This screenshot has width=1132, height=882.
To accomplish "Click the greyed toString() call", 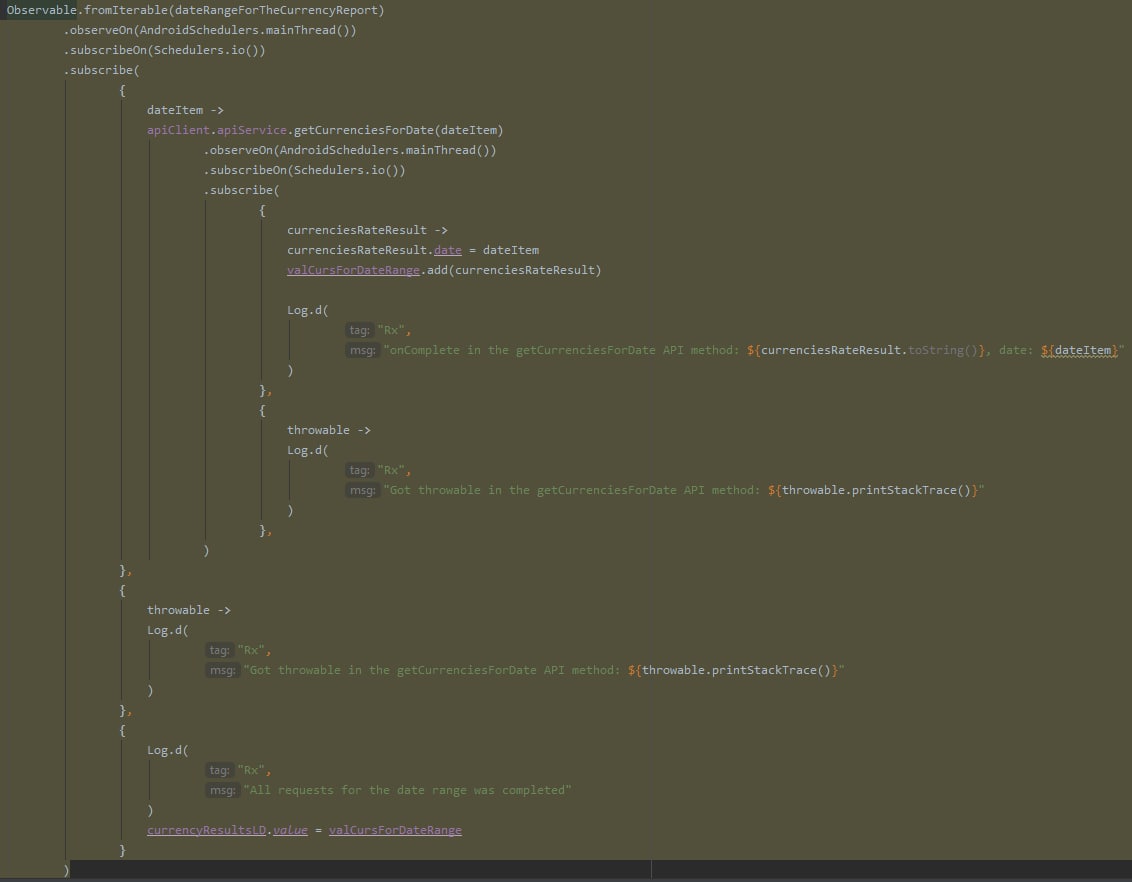I will tap(943, 350).
